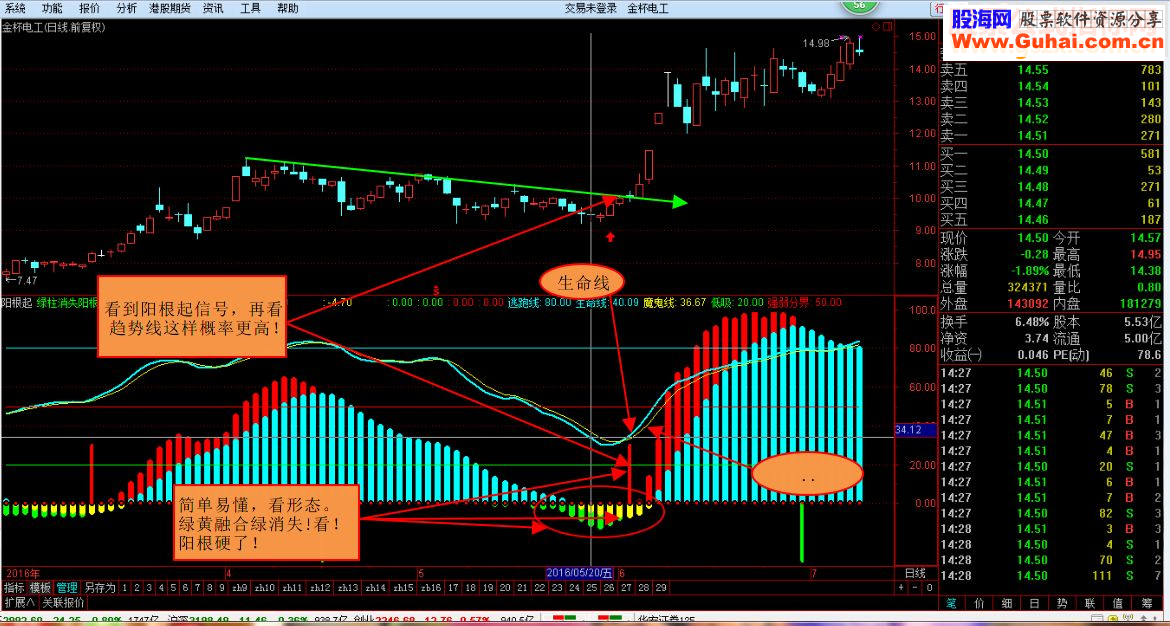The width and height of the screenshot is (1170, 626).
Task: Switch to the 日 tab in quote panel
Action: (x=1033, y=603)
